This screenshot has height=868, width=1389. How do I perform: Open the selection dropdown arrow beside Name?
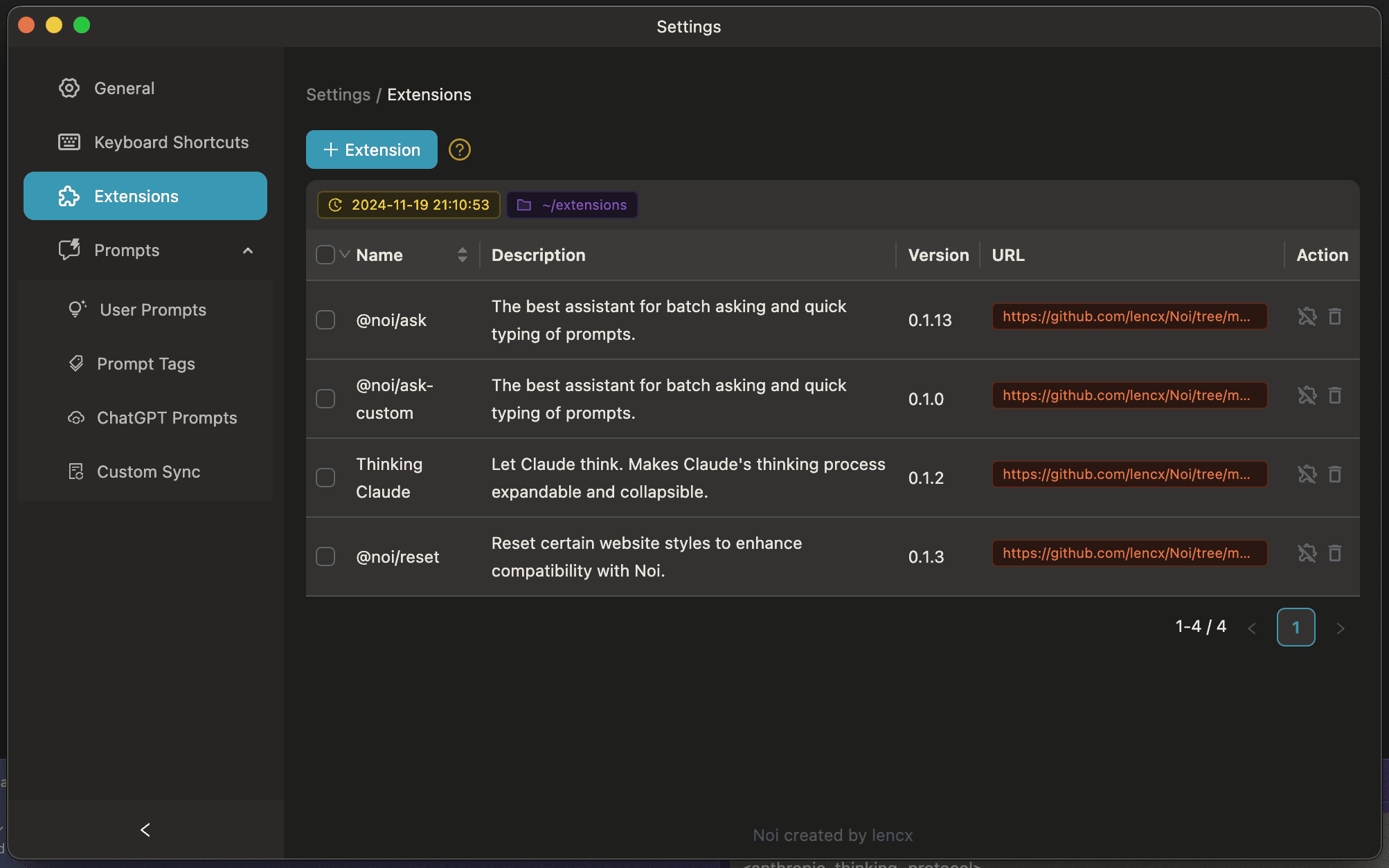click(x=345, y=255)
